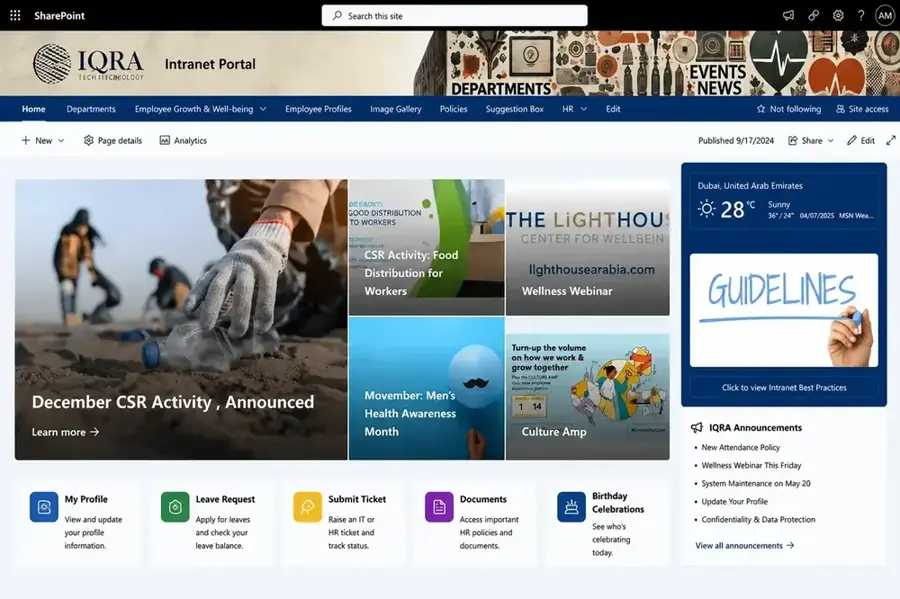Open the SharePoint app launcher grid

15,15
